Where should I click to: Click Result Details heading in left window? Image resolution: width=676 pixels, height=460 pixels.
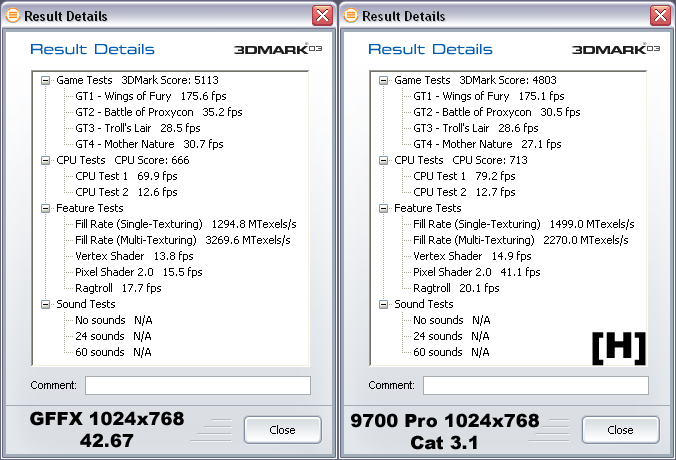(92, 49)
